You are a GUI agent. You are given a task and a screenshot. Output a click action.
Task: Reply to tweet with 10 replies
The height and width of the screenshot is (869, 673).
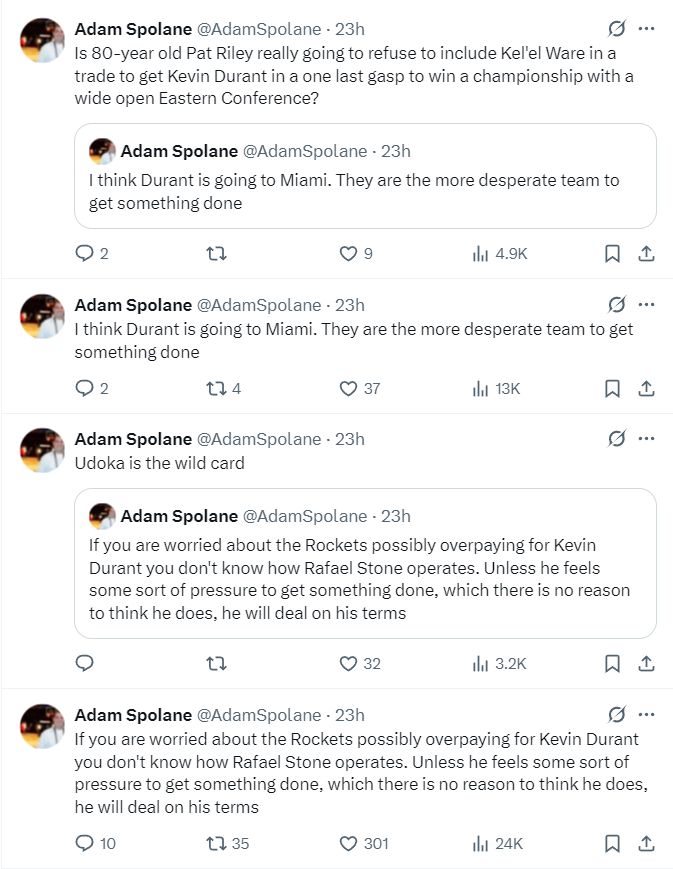click(85, 844)
